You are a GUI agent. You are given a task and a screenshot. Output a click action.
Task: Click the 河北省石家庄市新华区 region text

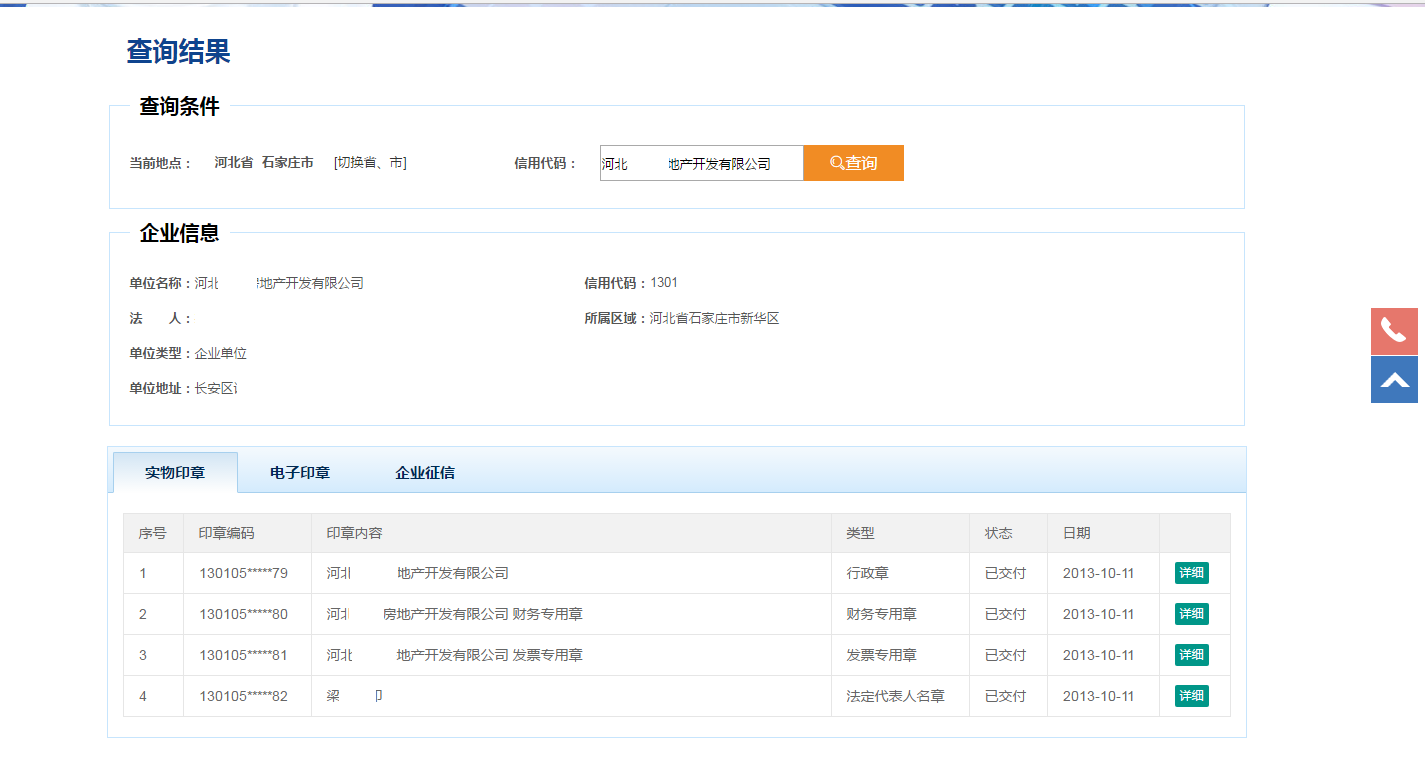point(714,318)
